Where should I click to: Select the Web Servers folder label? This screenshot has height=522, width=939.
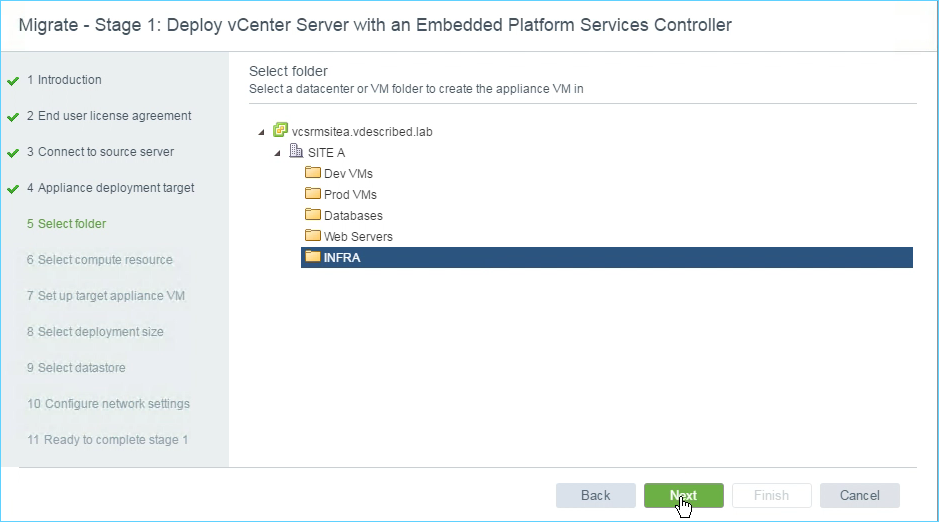(x=358, y=236)
